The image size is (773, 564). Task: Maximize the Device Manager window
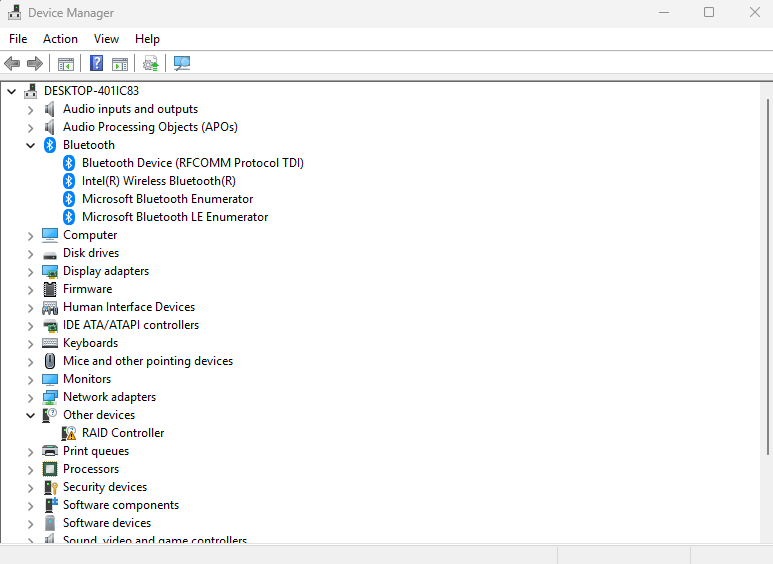(x=709, y=12)
